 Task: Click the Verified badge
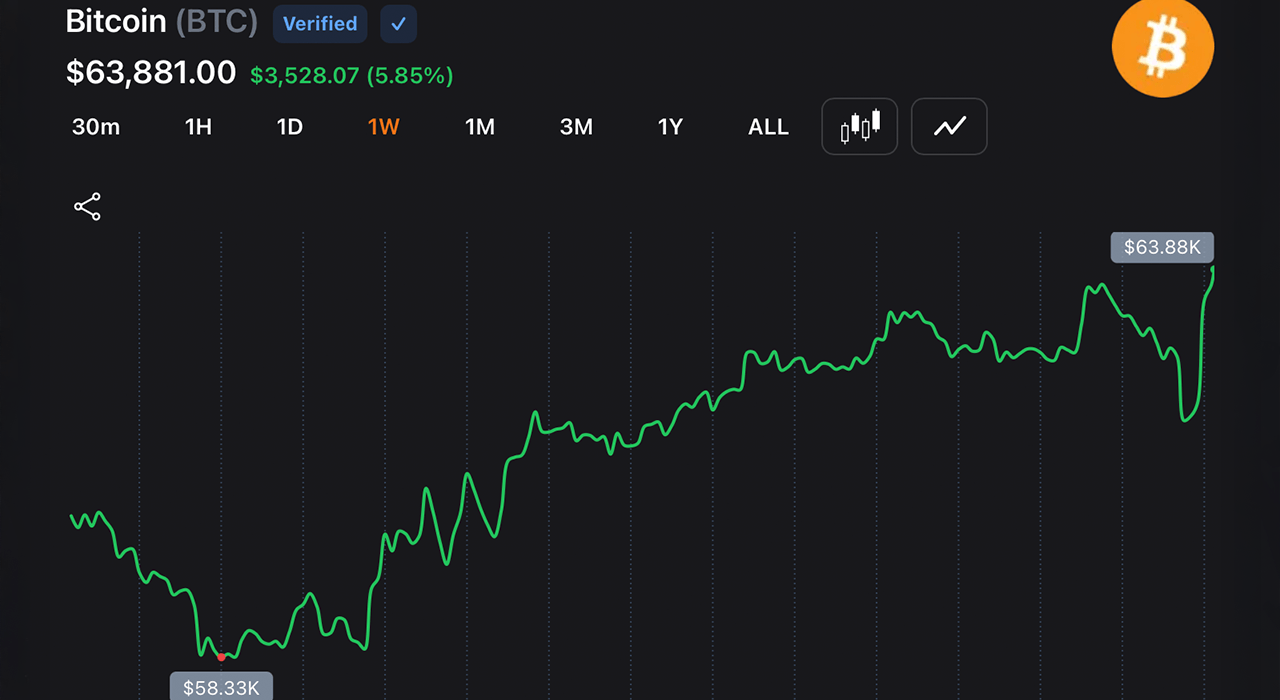click(x=320, y=24)
